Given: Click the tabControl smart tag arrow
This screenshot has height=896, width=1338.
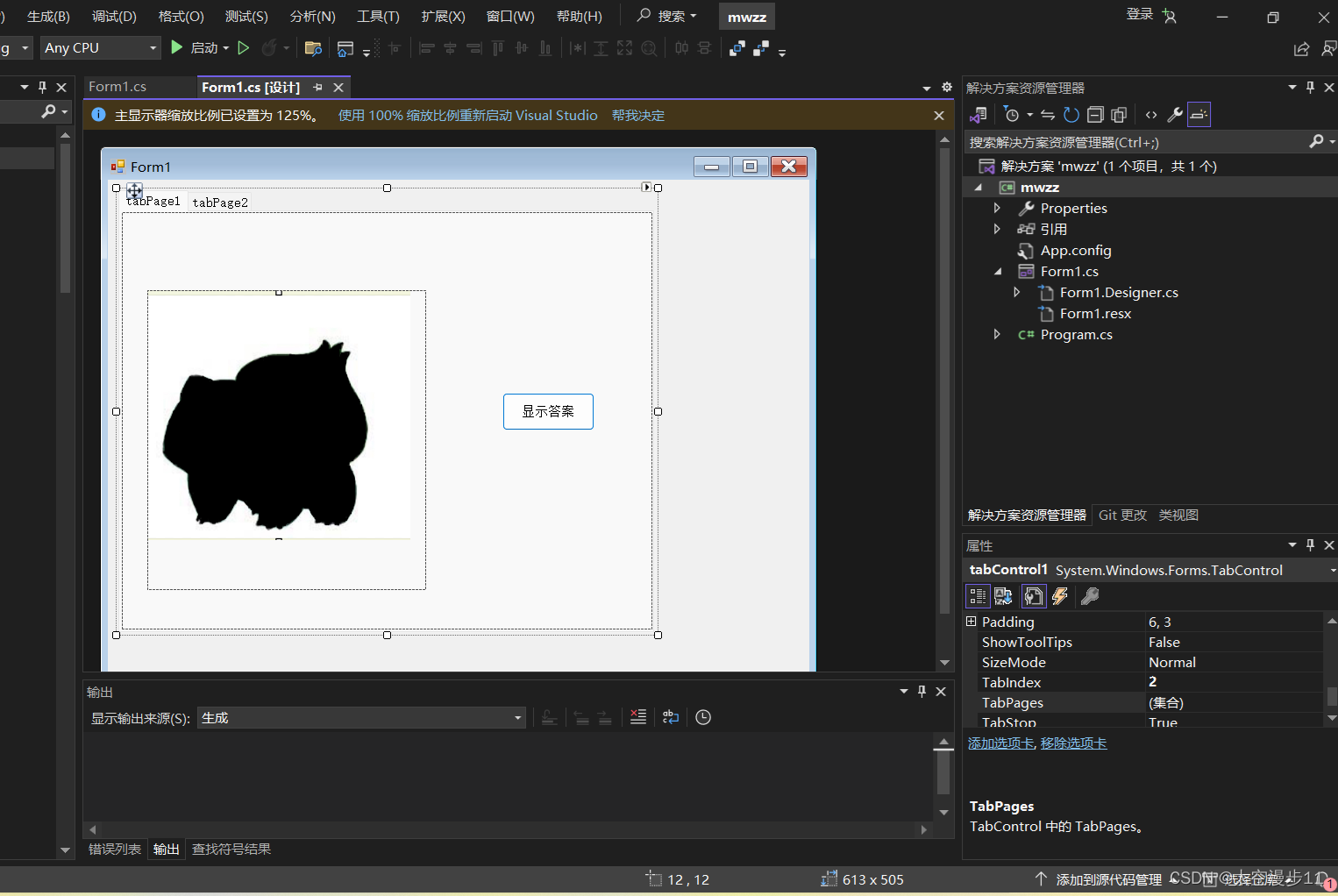Looking at the screenshot, I should (646, 187).
